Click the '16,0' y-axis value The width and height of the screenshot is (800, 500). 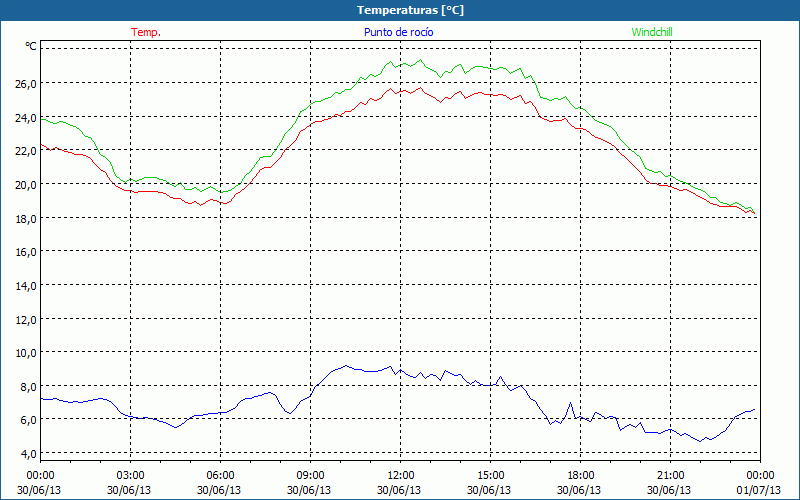[26, 253]
